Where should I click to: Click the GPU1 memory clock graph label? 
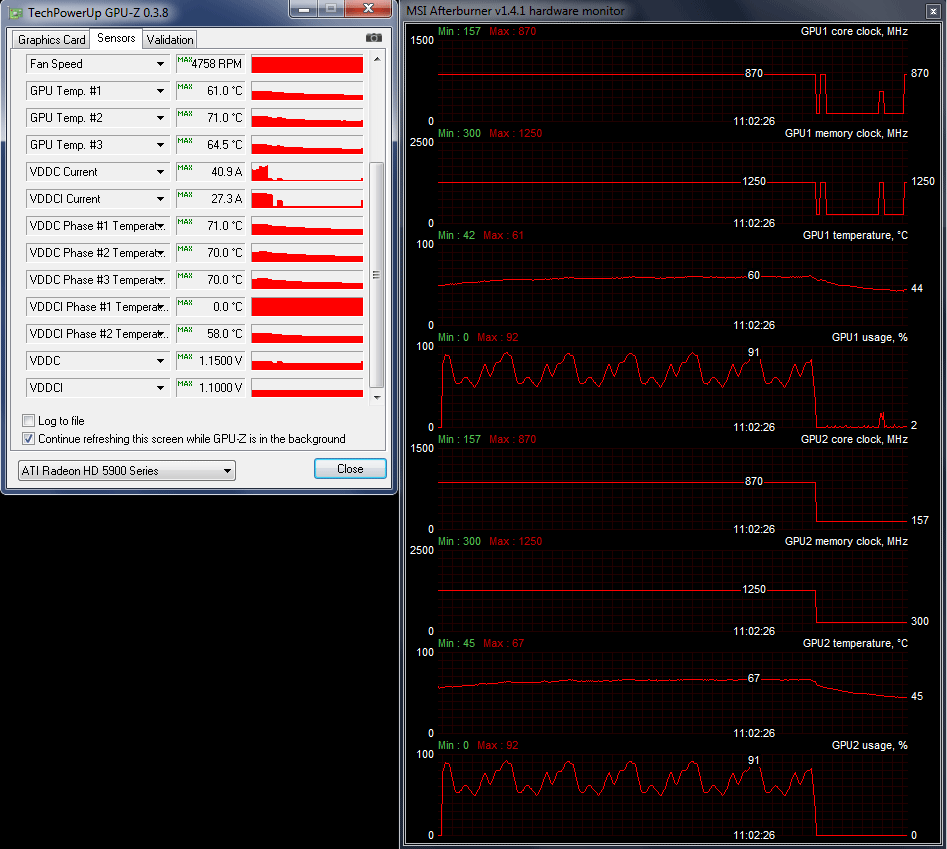[846, 133]
